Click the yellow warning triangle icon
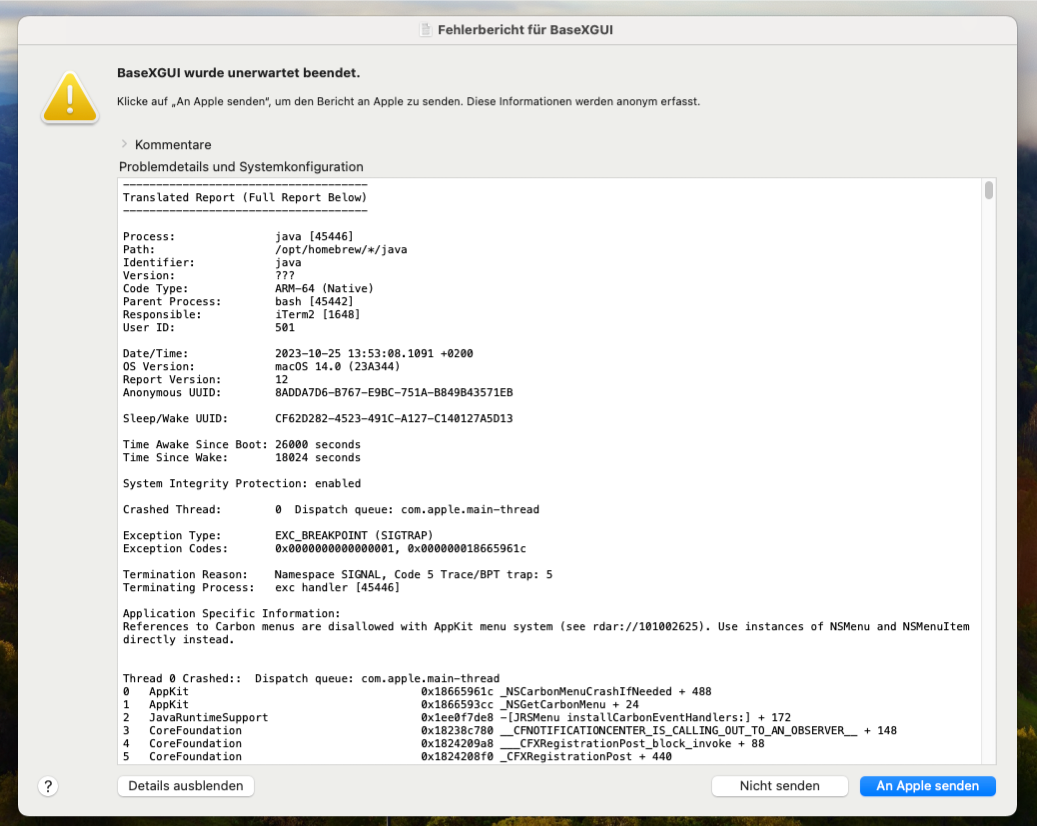Viewport: 1037px width, 826px height. pyautogui.click(x=70, y=98)
